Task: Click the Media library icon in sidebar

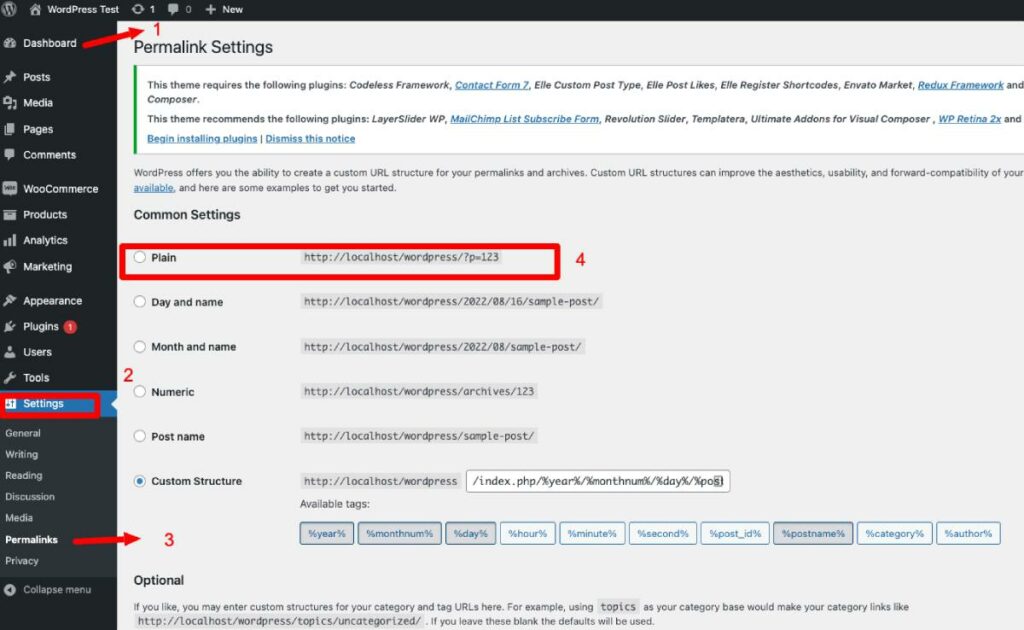Action: pyautogui.click(x=10, y=102)
